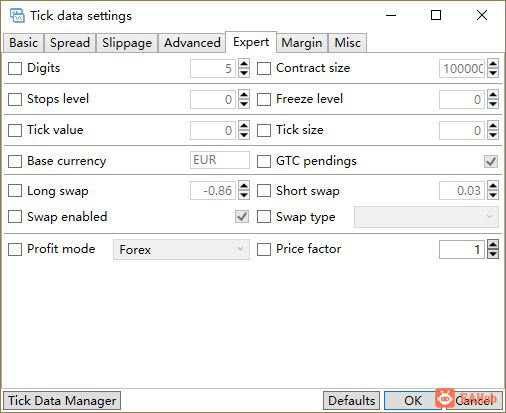Tick the Base currency checkbox
Screen dimensions: 506x413
(15, 161)
